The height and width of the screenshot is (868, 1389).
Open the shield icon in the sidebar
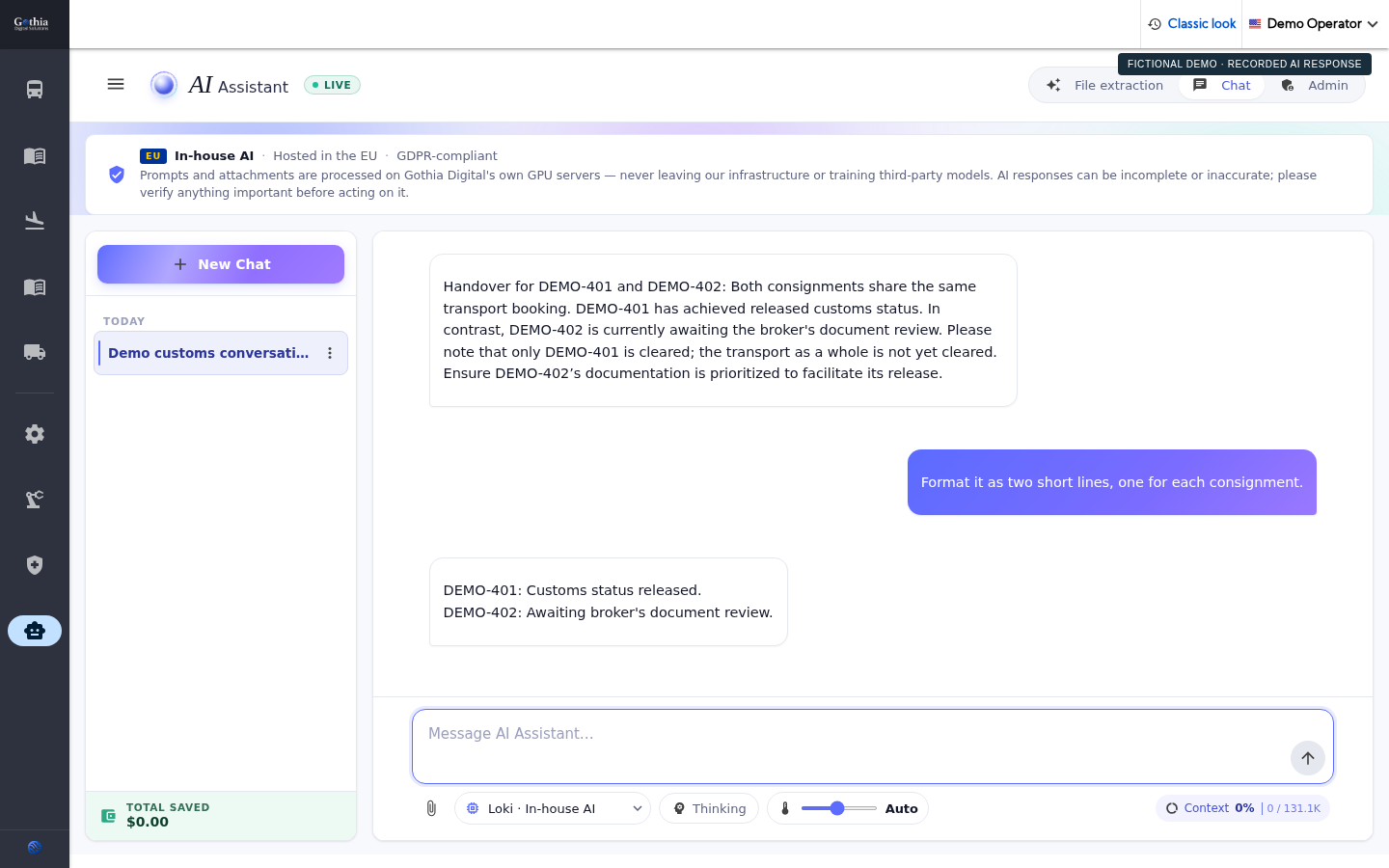[x=35, y=565]
